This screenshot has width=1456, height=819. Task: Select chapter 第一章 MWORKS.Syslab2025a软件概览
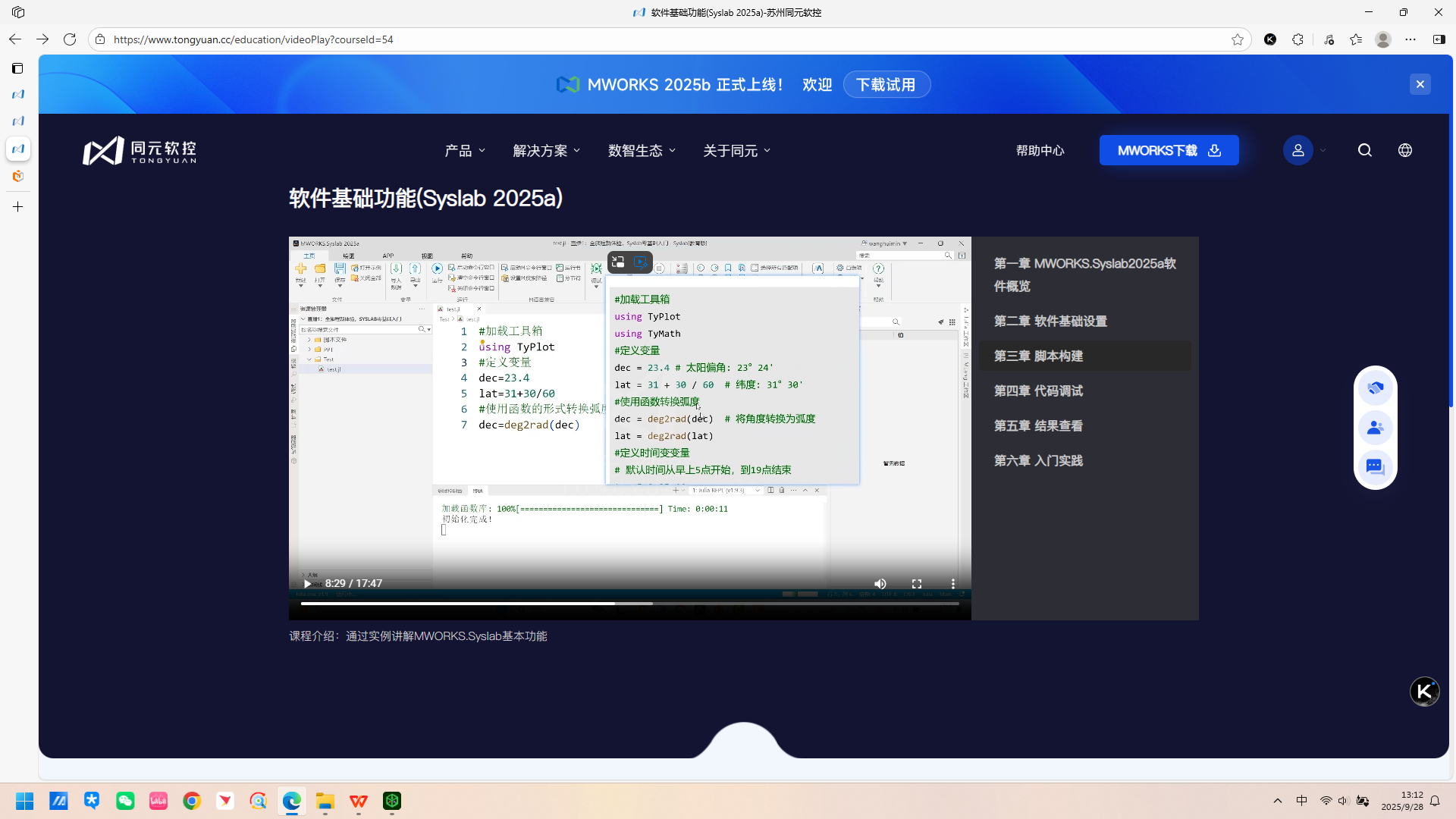point(1085,275)
